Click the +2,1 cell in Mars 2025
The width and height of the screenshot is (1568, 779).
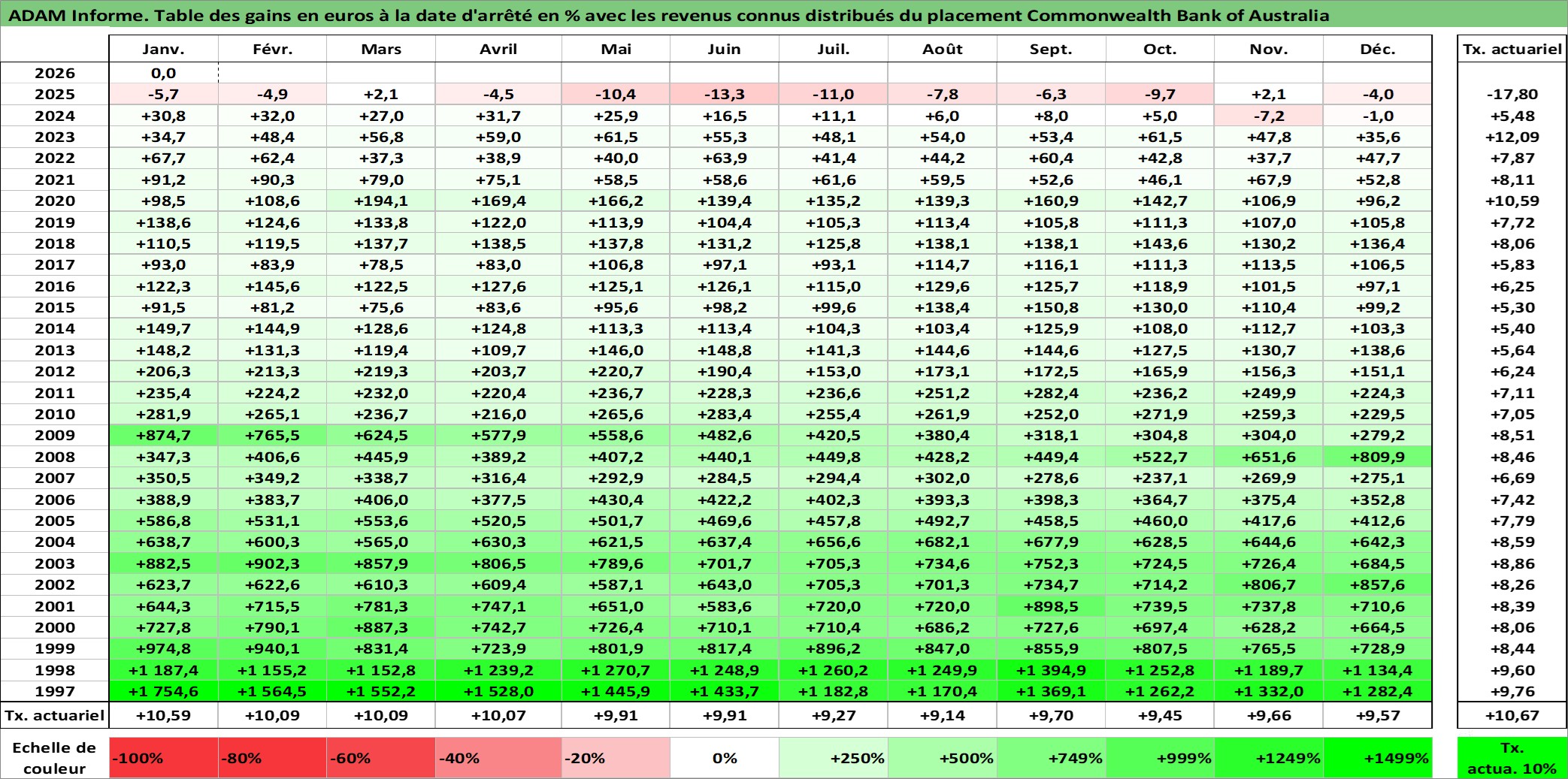381,94
